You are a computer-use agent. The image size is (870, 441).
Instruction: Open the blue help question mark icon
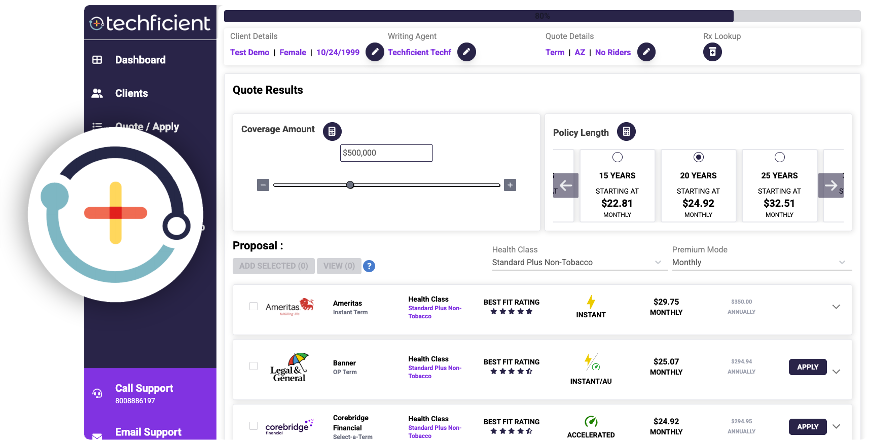click(369, 266)
